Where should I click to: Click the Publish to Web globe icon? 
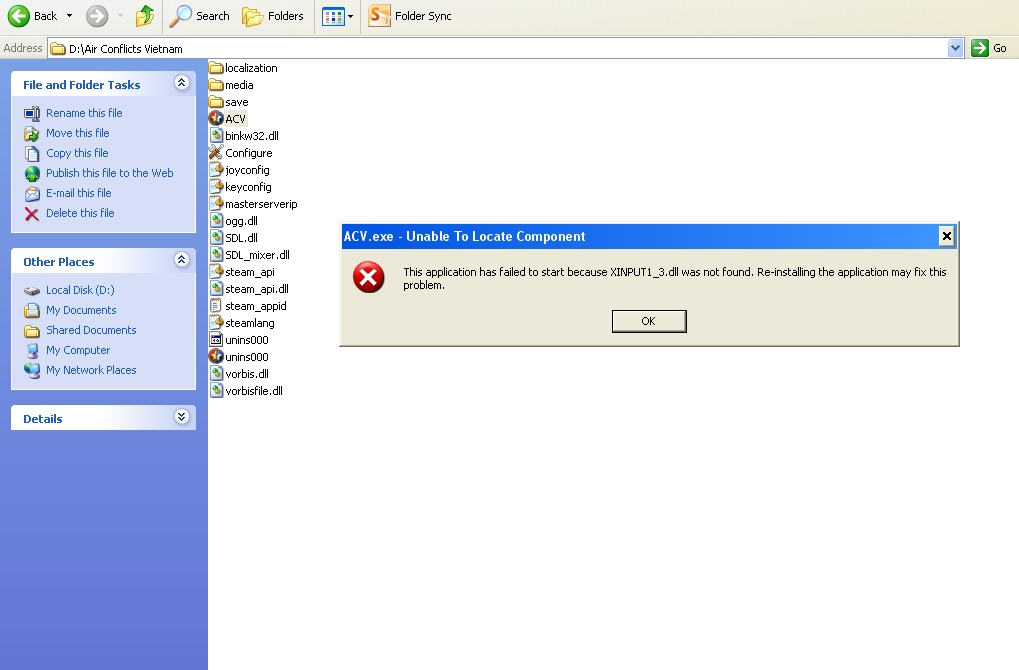[32, 174]
